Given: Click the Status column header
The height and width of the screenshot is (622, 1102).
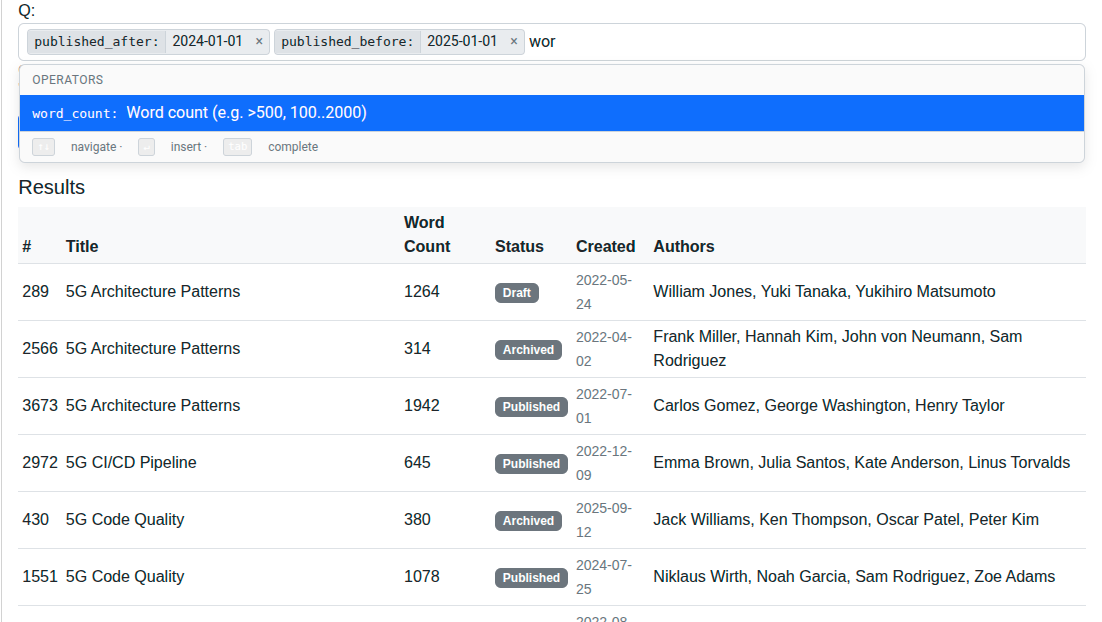Looking at the screenshot, I should click(519, 247).
